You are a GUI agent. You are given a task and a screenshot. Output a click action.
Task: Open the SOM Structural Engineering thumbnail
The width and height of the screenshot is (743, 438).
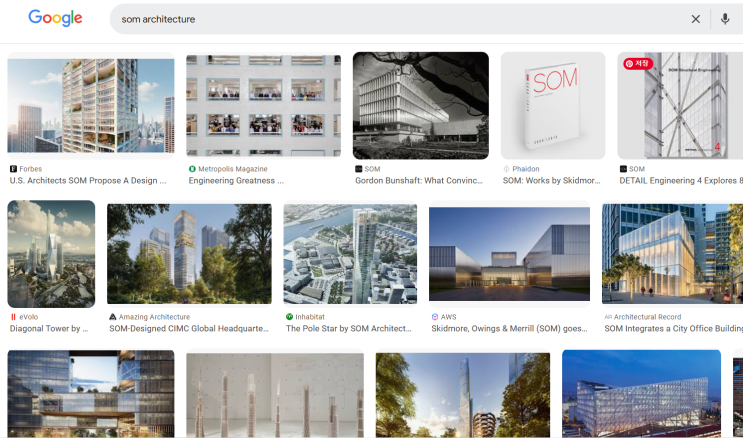(680, 106)
